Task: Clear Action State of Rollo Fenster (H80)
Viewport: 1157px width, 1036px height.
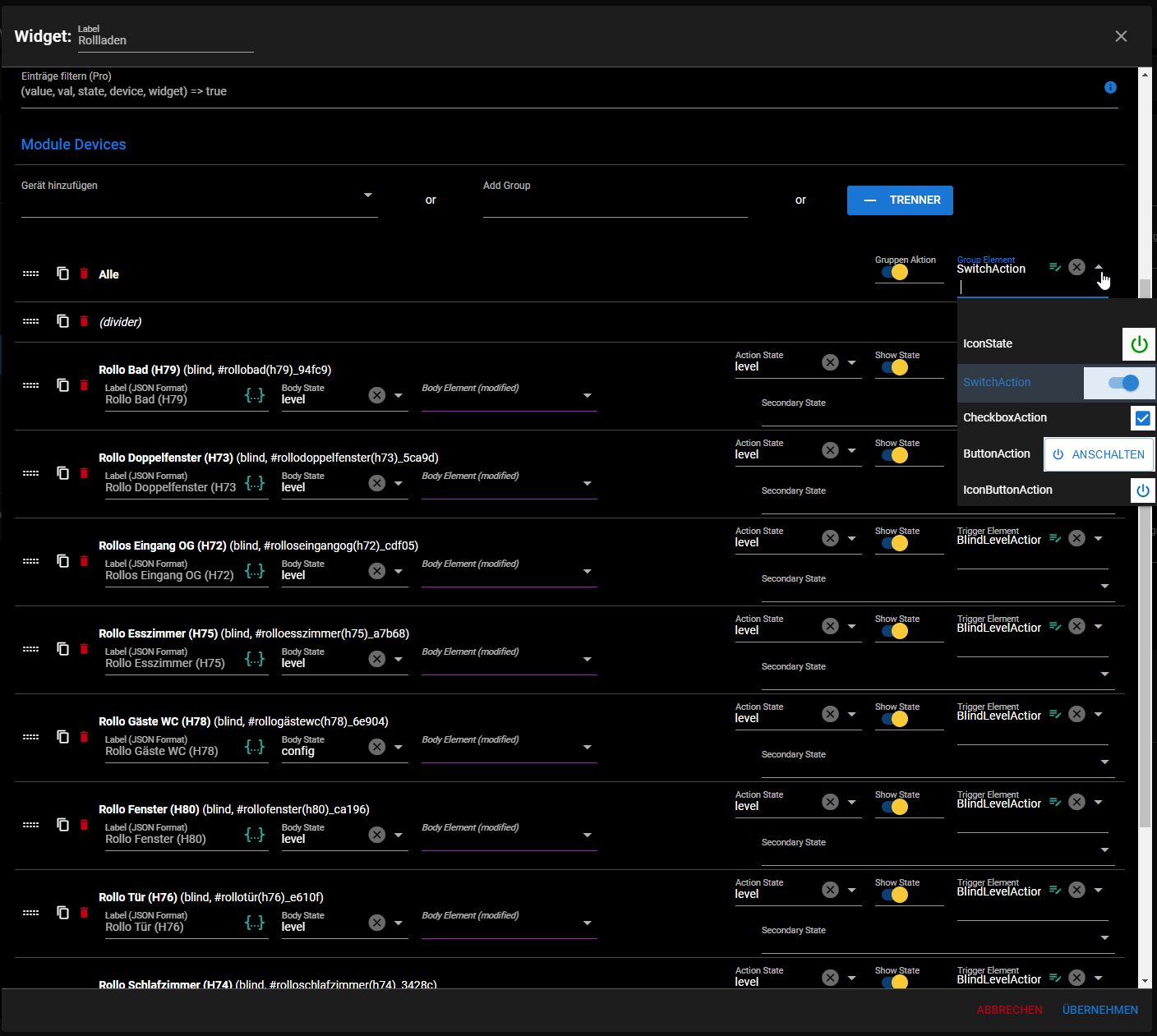Action: pos(831,802)
